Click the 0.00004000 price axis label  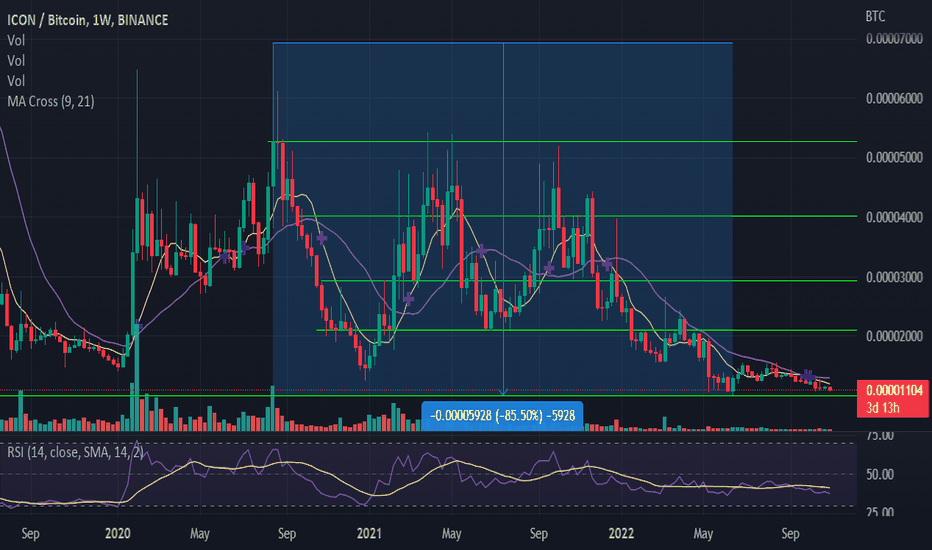pyautogui.click(x=894, y=218)
